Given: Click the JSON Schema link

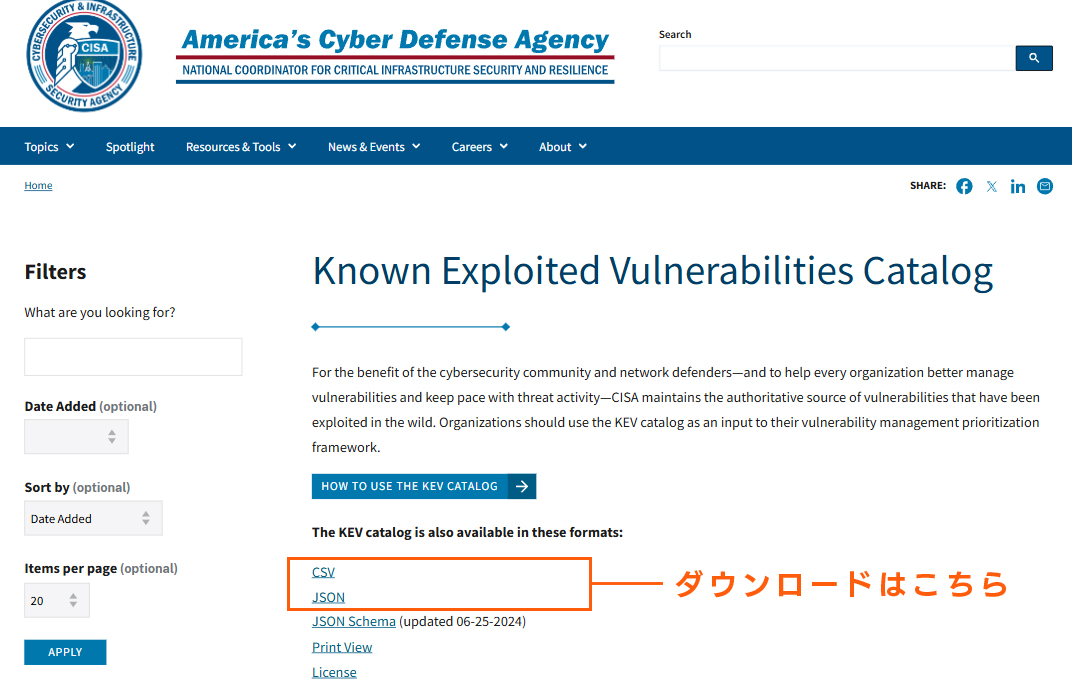Looking at the screenshot, I should point(354,621).
